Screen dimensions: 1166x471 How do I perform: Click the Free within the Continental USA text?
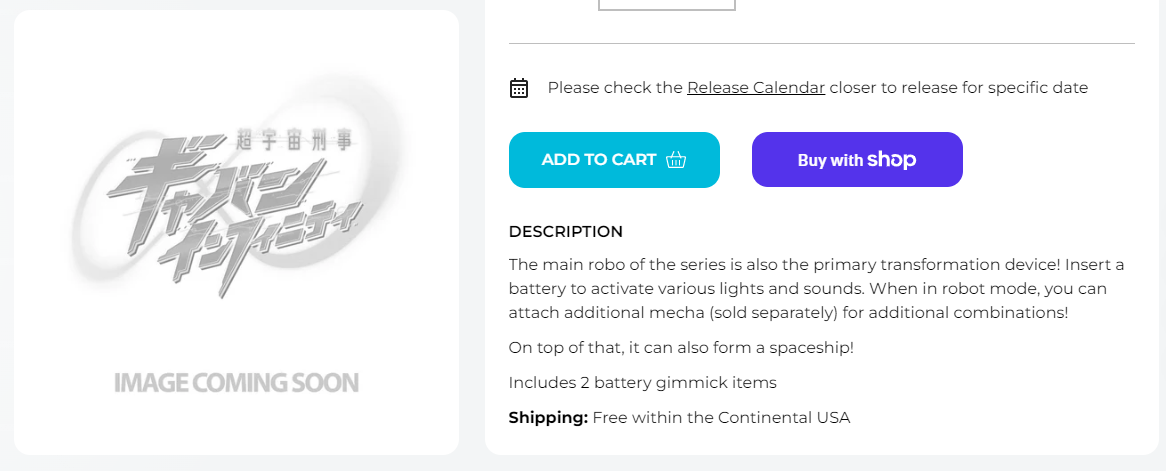pos(721,418)
